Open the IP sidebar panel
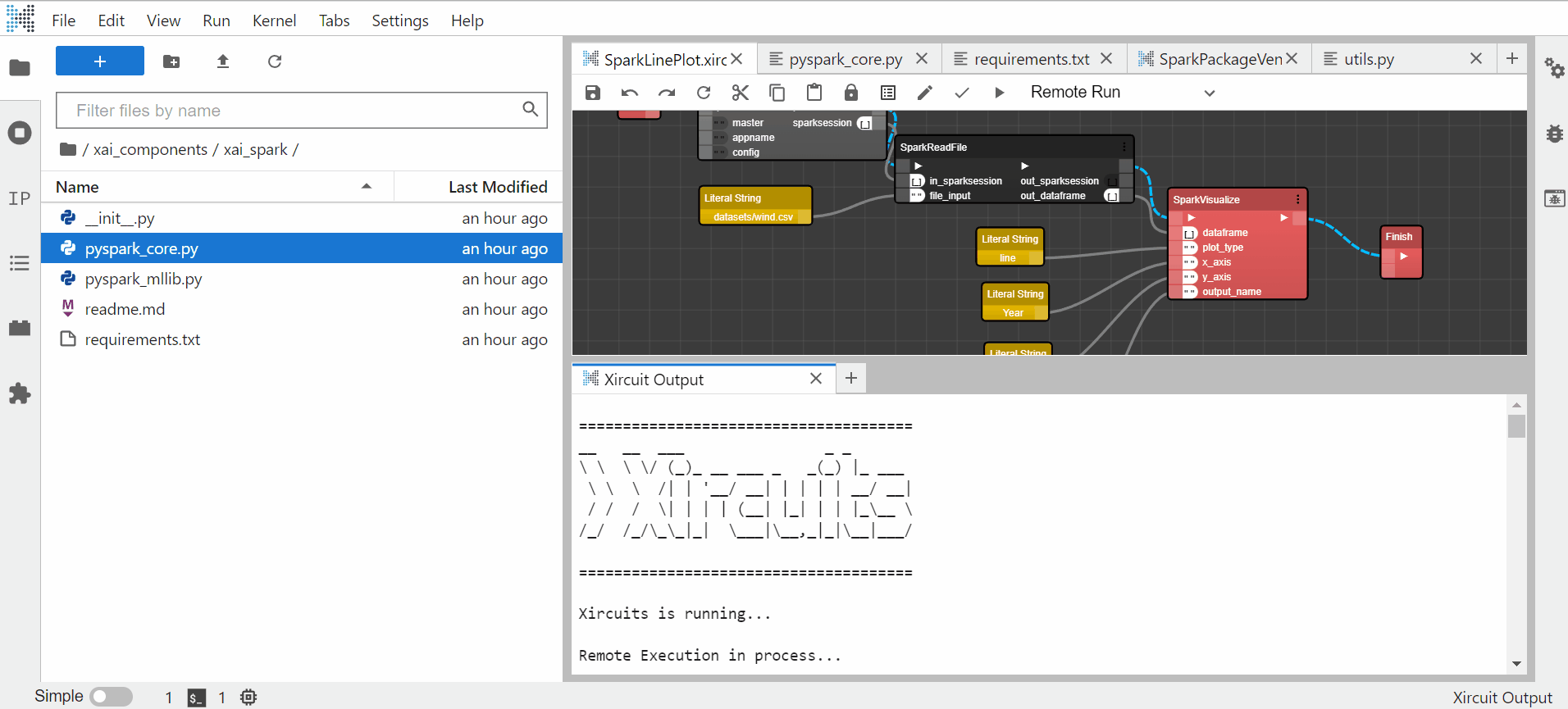 coord(20,198)
